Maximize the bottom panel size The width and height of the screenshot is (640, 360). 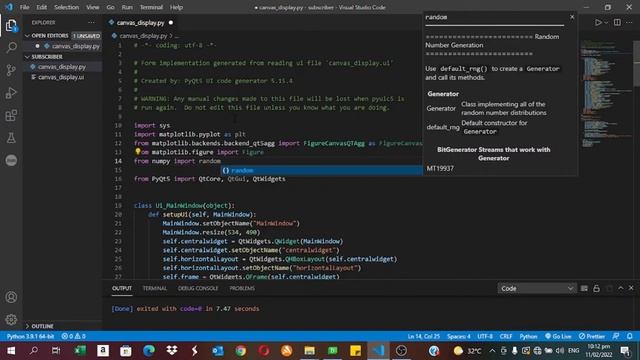point(620,288)
